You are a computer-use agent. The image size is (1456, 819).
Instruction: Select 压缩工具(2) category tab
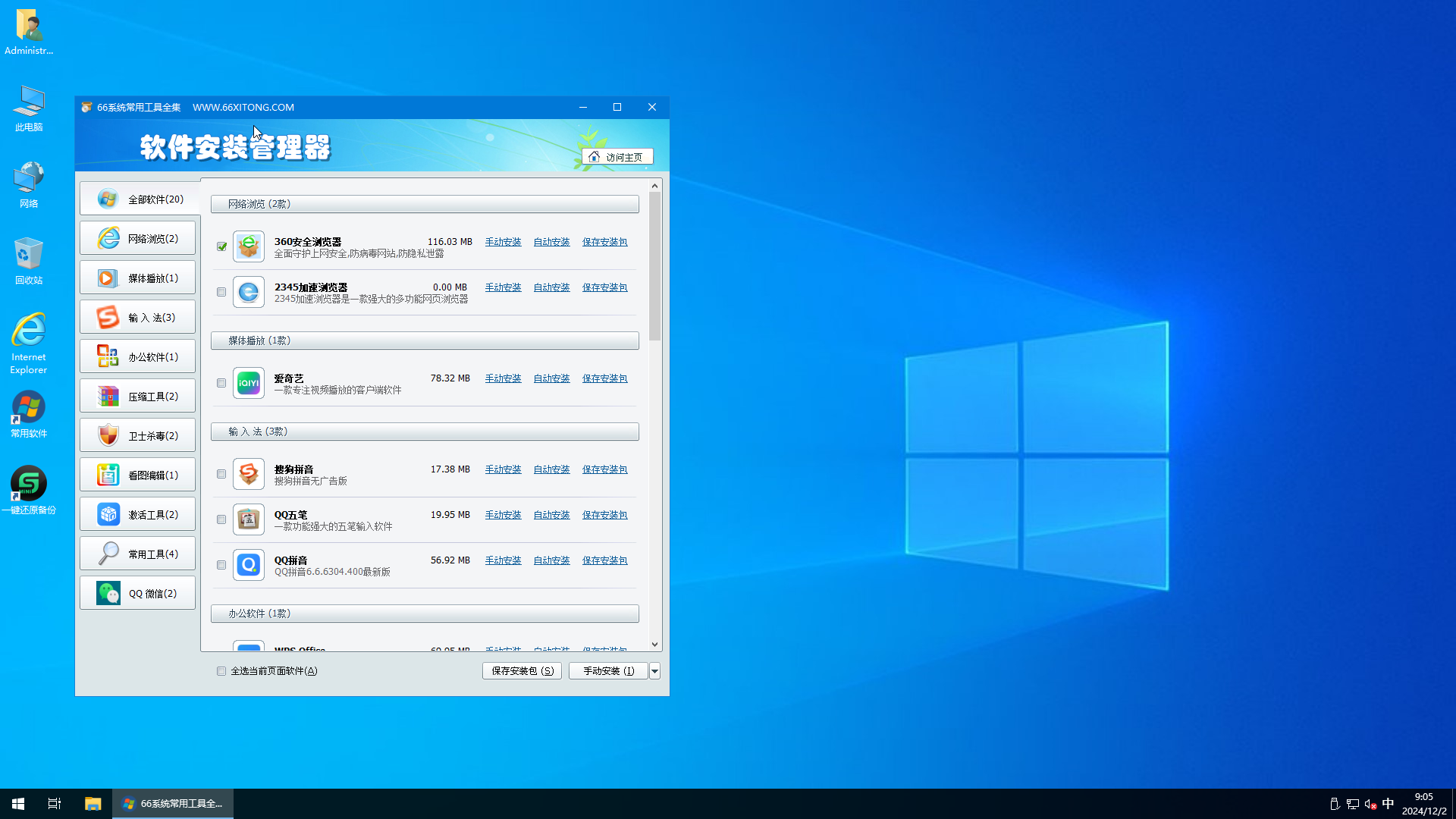click(x=137, y=396)
